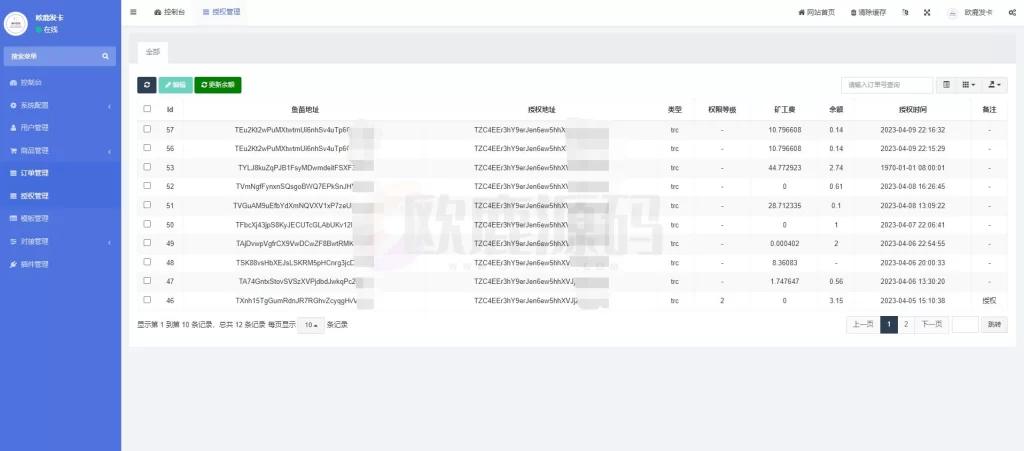The image size is (1024, 451).
Task: Open the page size 10 dropdown
Action: click(x=311, y=325)
